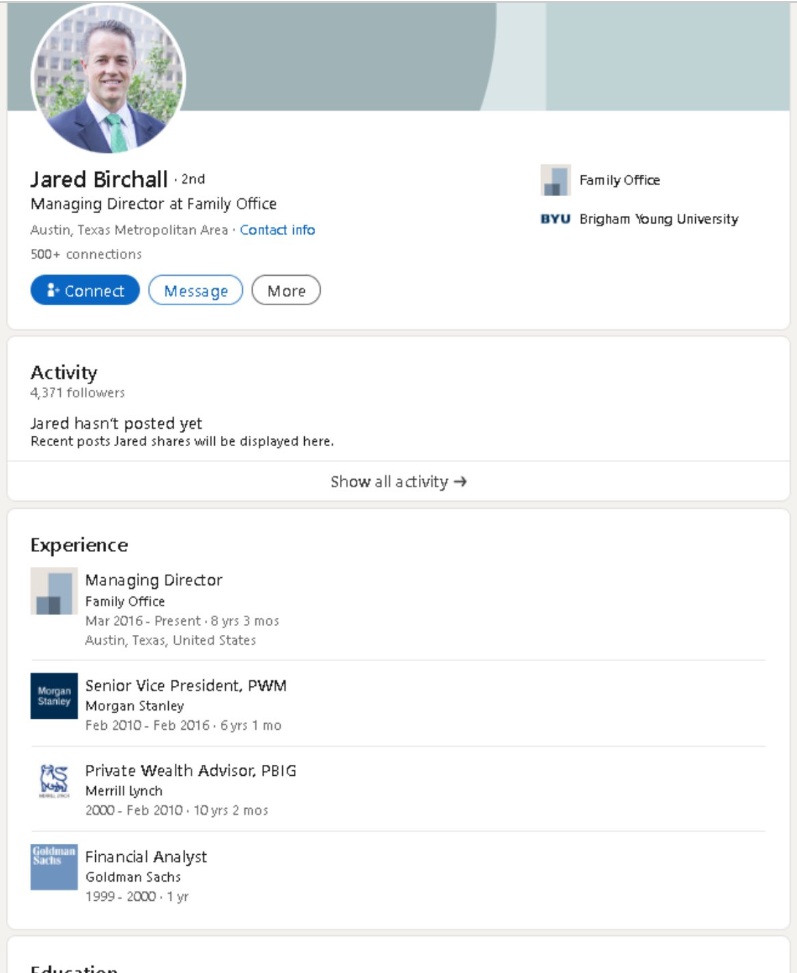The image size is (797, 973).
Task: Expand Contact info details
Action: coord(278,229)
